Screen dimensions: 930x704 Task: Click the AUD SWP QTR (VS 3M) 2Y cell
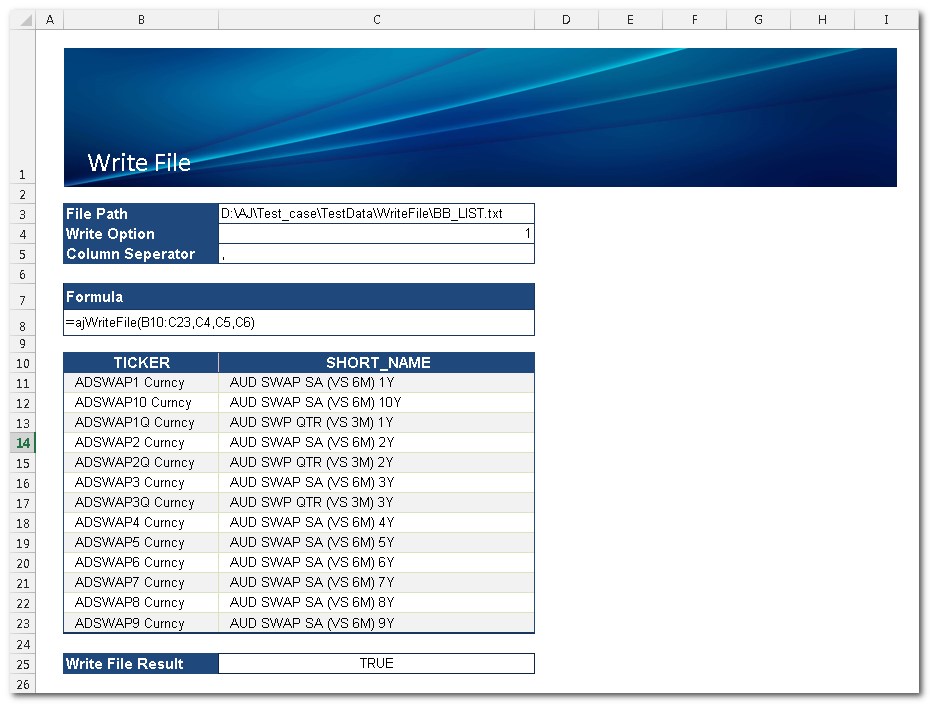click(376, 462)
